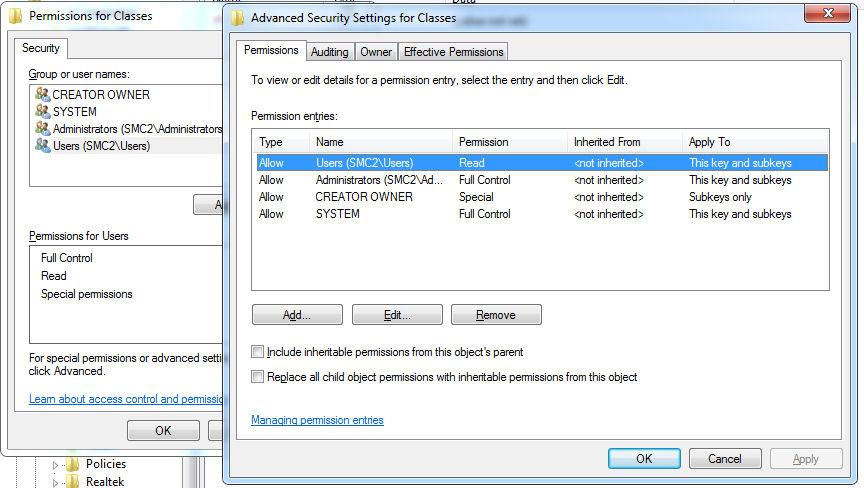The image size is (864, 488).
Task: Select the Policies folder icon
Action: 73,464
